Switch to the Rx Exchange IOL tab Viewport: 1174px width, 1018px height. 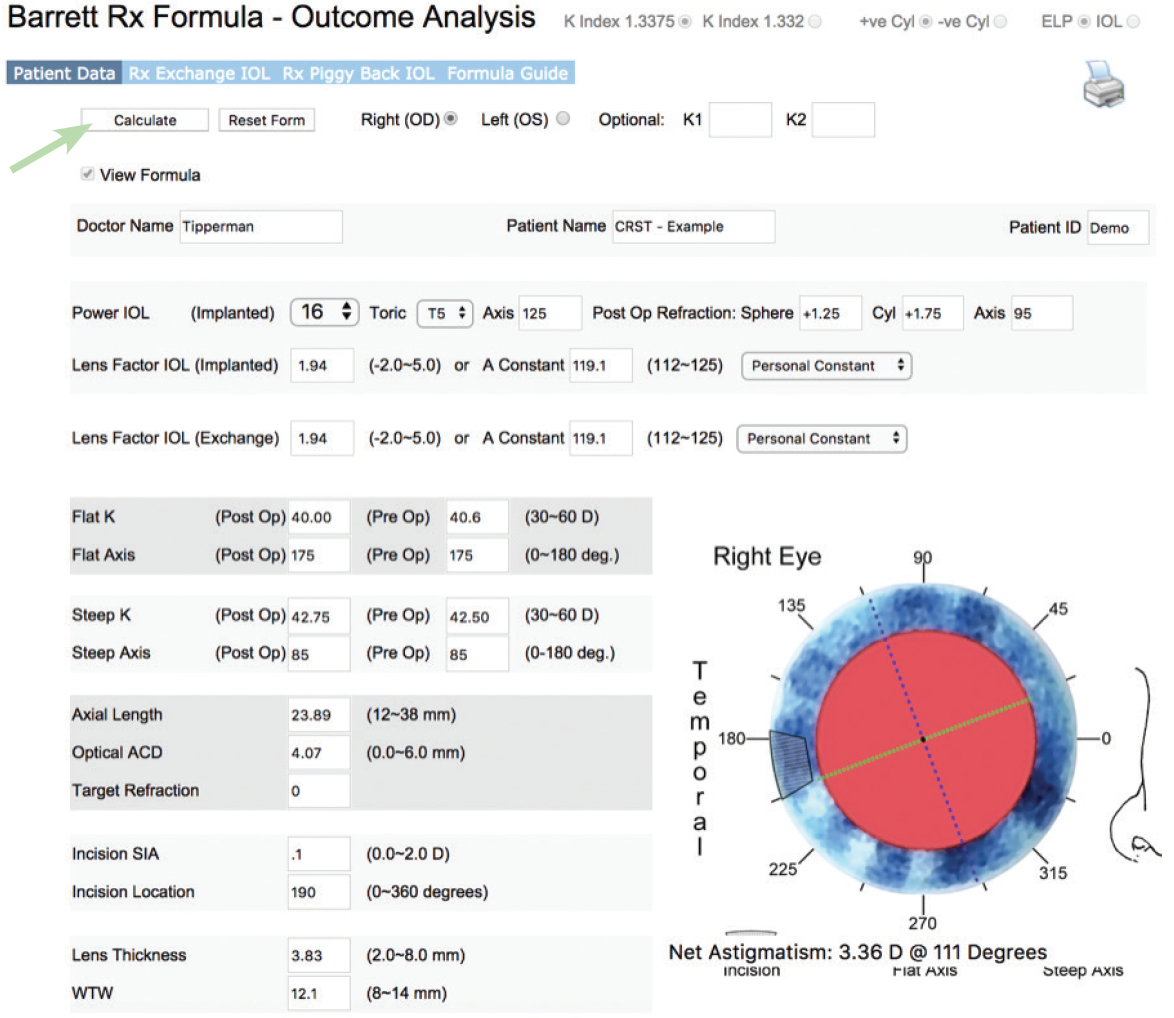tap(199, 73)
